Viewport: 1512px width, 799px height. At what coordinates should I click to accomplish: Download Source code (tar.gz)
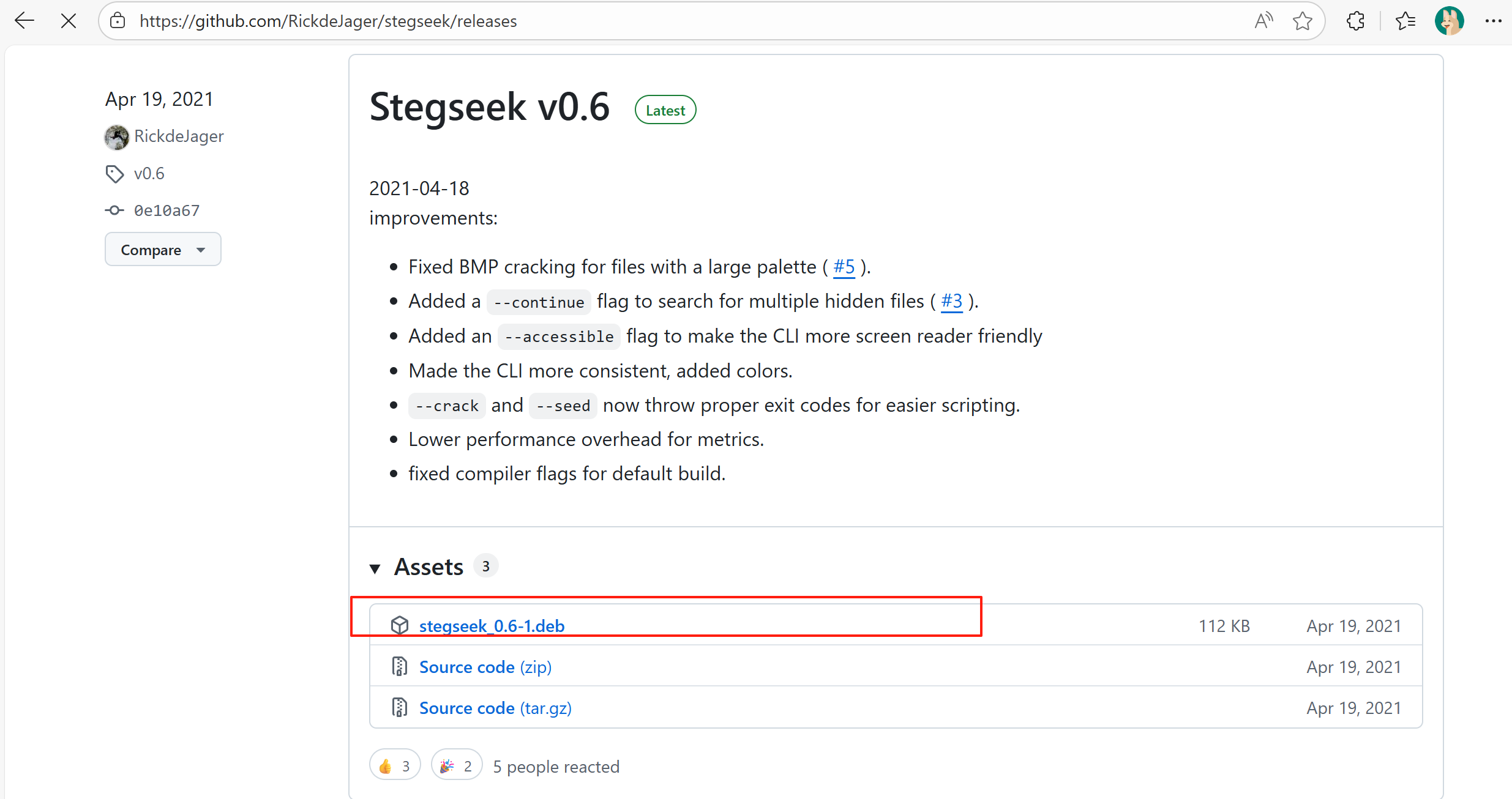click(x=495, y=708)
